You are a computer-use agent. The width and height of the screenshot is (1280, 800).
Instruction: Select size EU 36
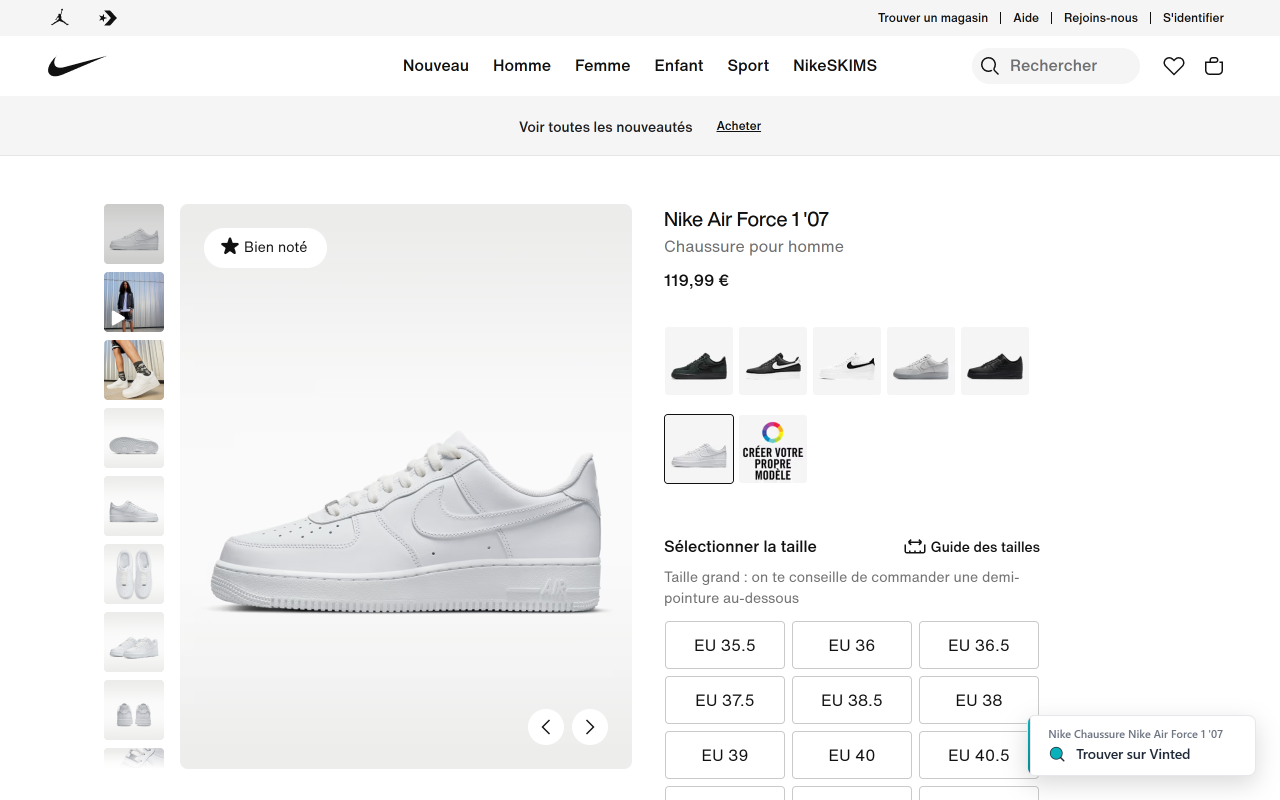click(x=852, y=645)
